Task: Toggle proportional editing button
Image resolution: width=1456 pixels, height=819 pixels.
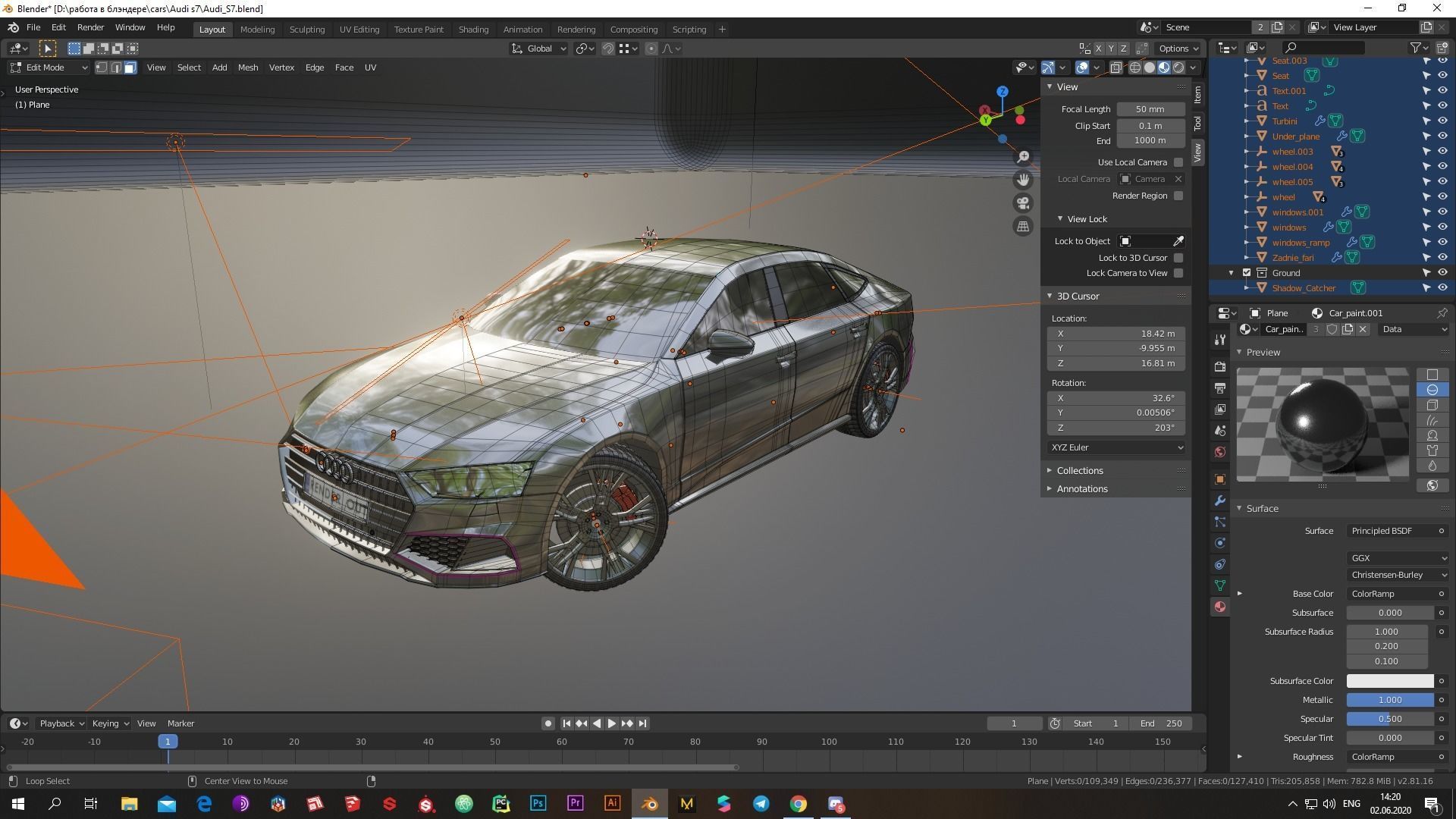Action: point(651,49)
